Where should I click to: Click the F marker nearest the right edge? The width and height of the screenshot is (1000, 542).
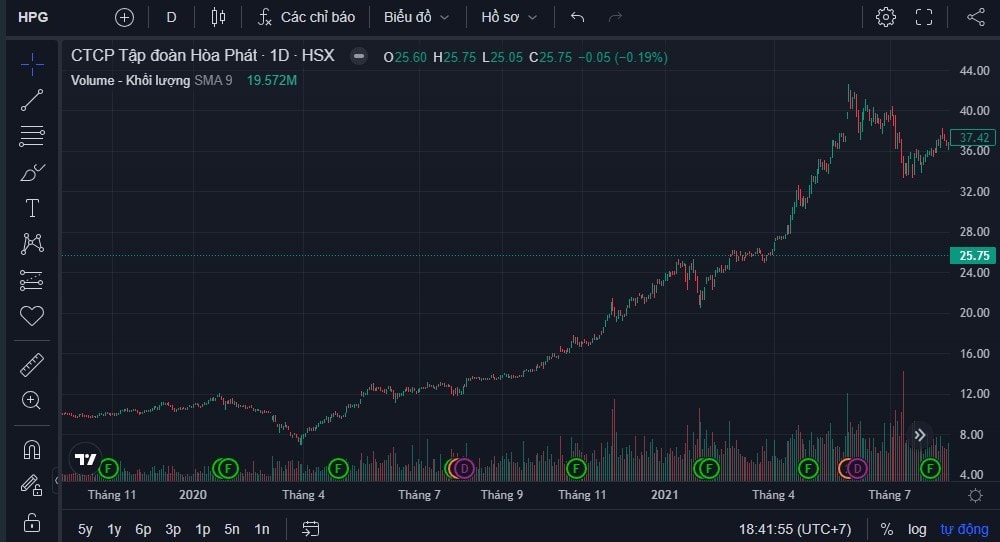(930, 469)
